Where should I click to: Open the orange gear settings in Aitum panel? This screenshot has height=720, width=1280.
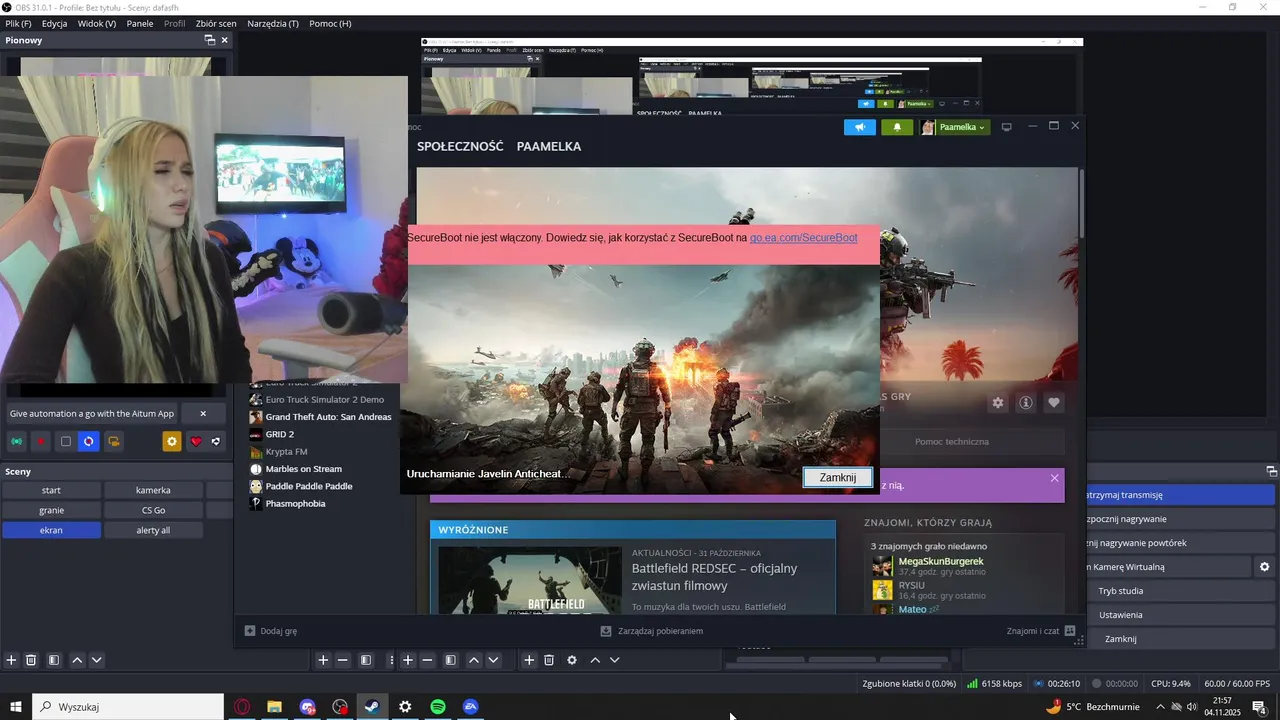[172, 441]
